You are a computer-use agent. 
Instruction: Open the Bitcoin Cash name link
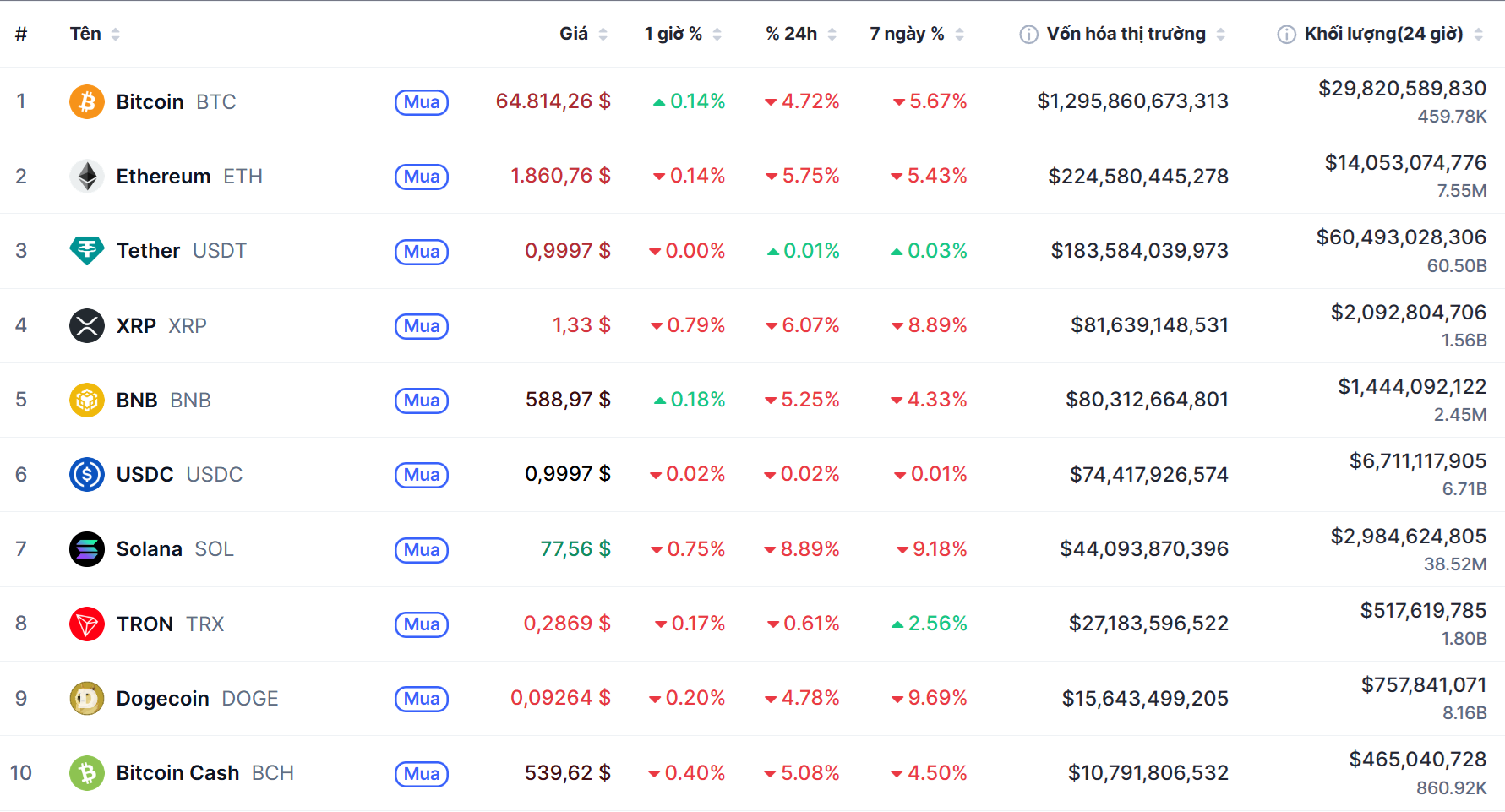[177, 773]
